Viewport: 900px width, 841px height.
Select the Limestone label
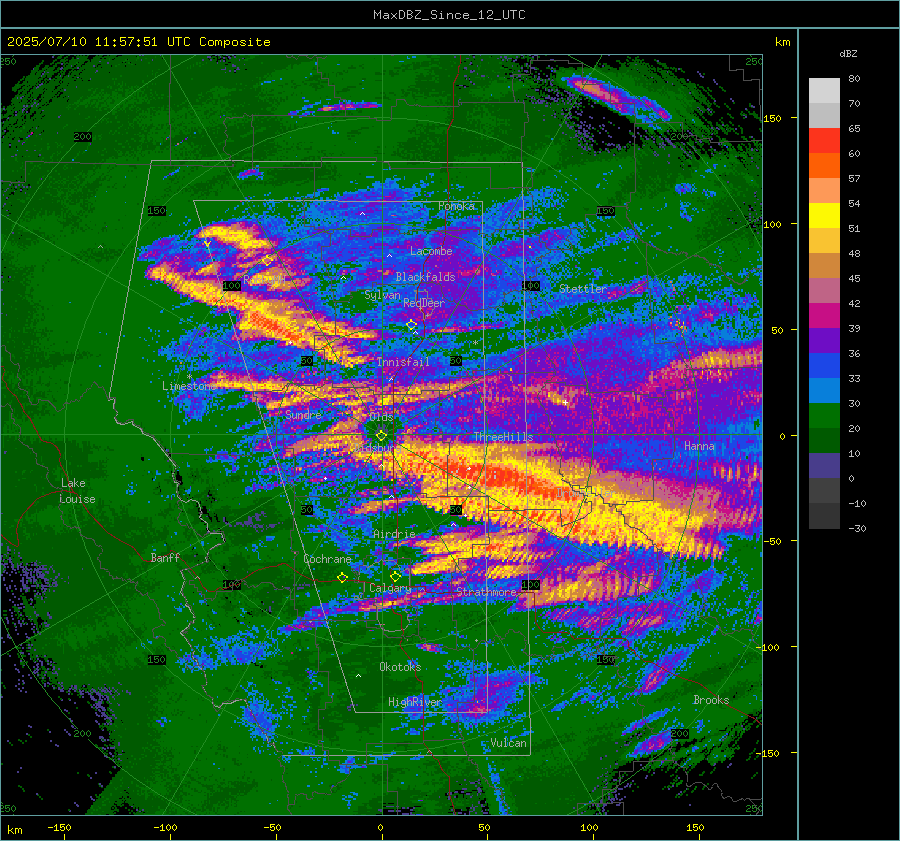(189, 386)
